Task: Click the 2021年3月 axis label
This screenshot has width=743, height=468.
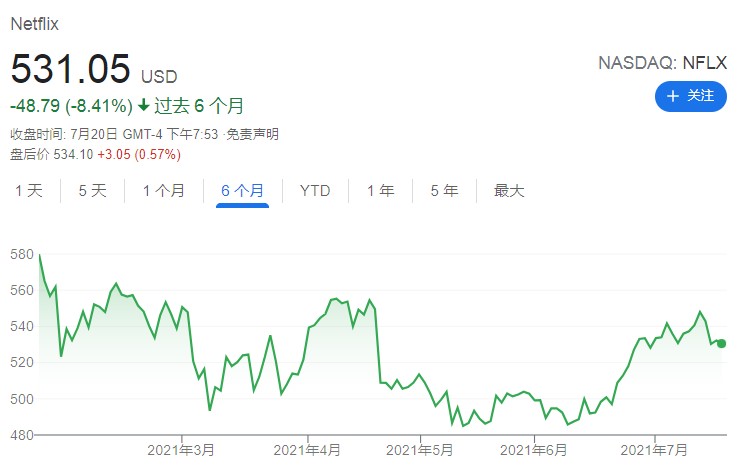Action: tap(181, 450)
